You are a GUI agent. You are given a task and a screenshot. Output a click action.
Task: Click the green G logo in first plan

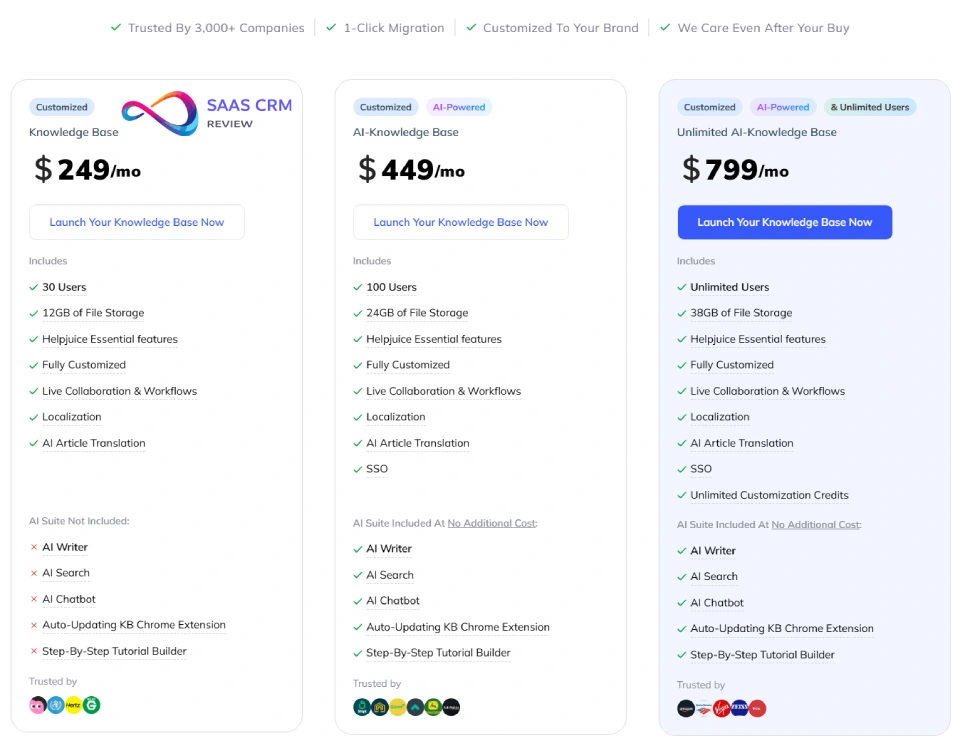[92, 705]
